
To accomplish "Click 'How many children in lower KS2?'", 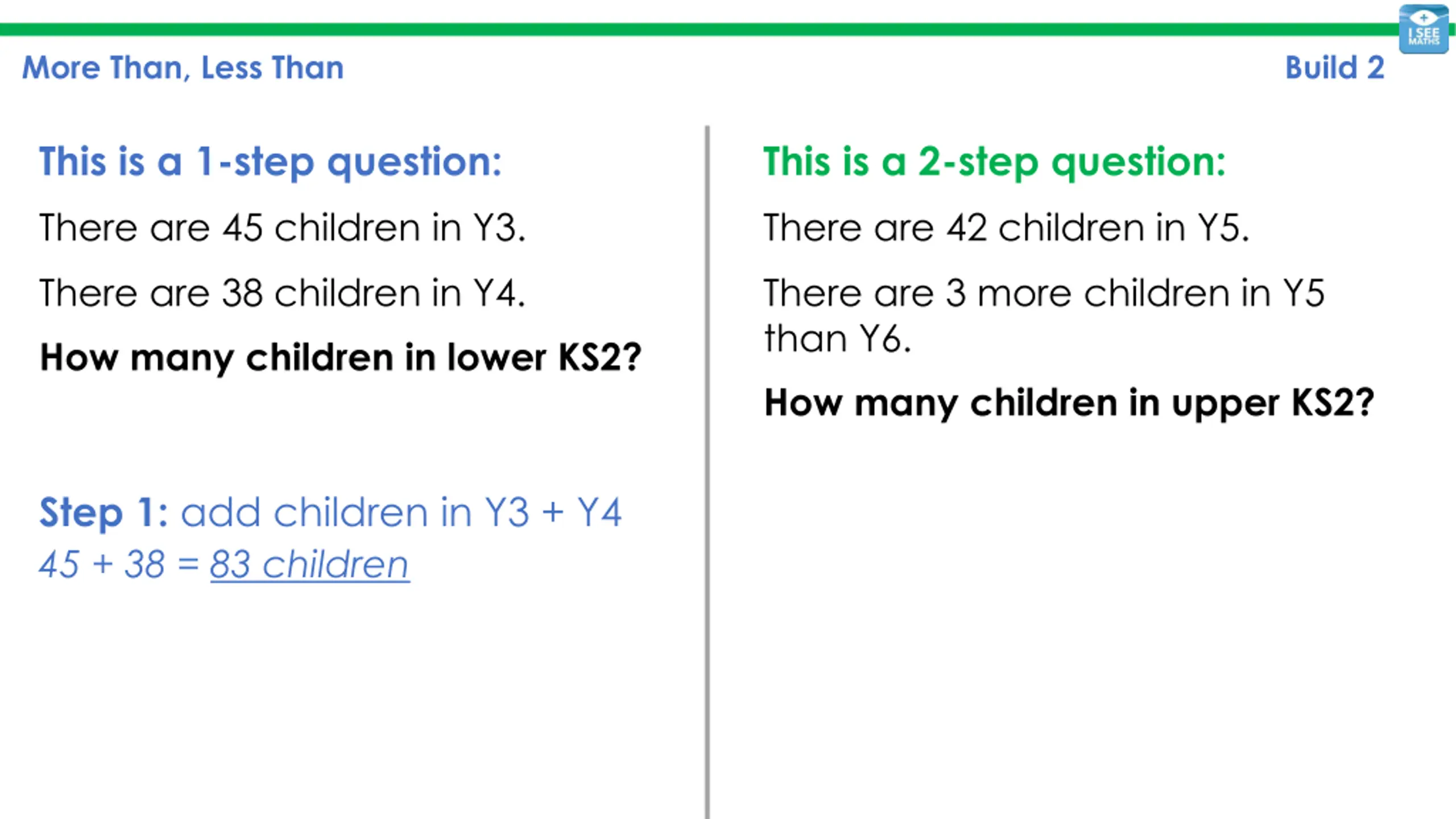I will pos(341,358).
